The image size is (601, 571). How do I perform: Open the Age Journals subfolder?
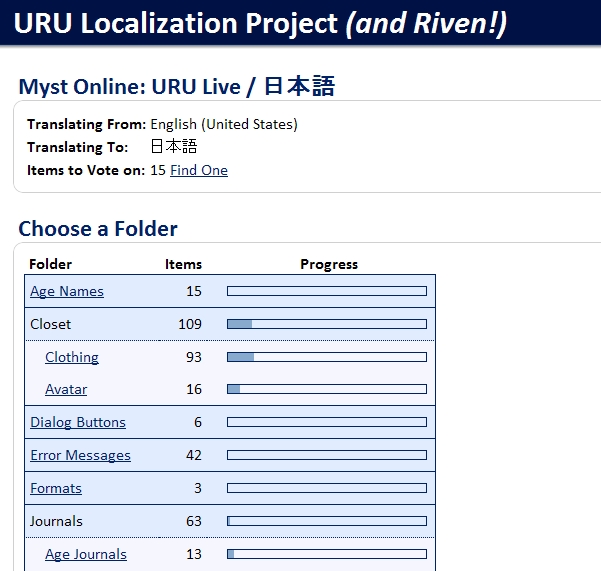tap(86, 554)
